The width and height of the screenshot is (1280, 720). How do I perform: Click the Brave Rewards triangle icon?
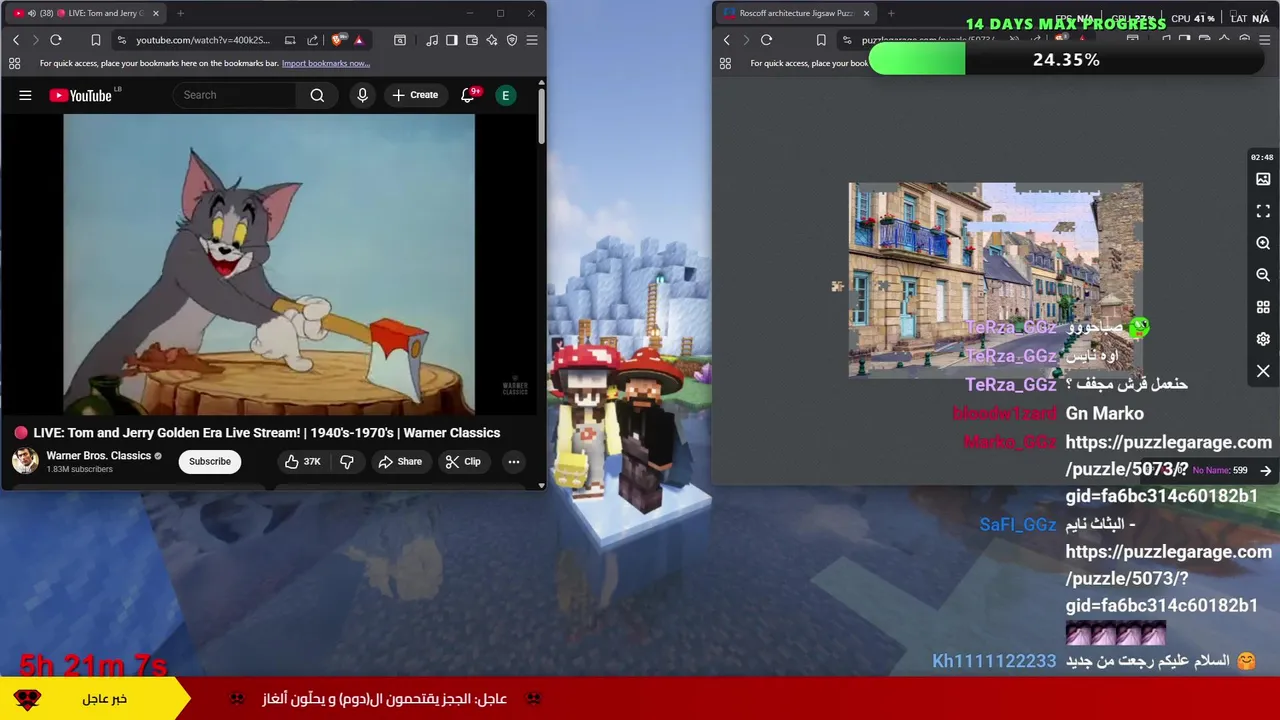(x=359, y=40)
